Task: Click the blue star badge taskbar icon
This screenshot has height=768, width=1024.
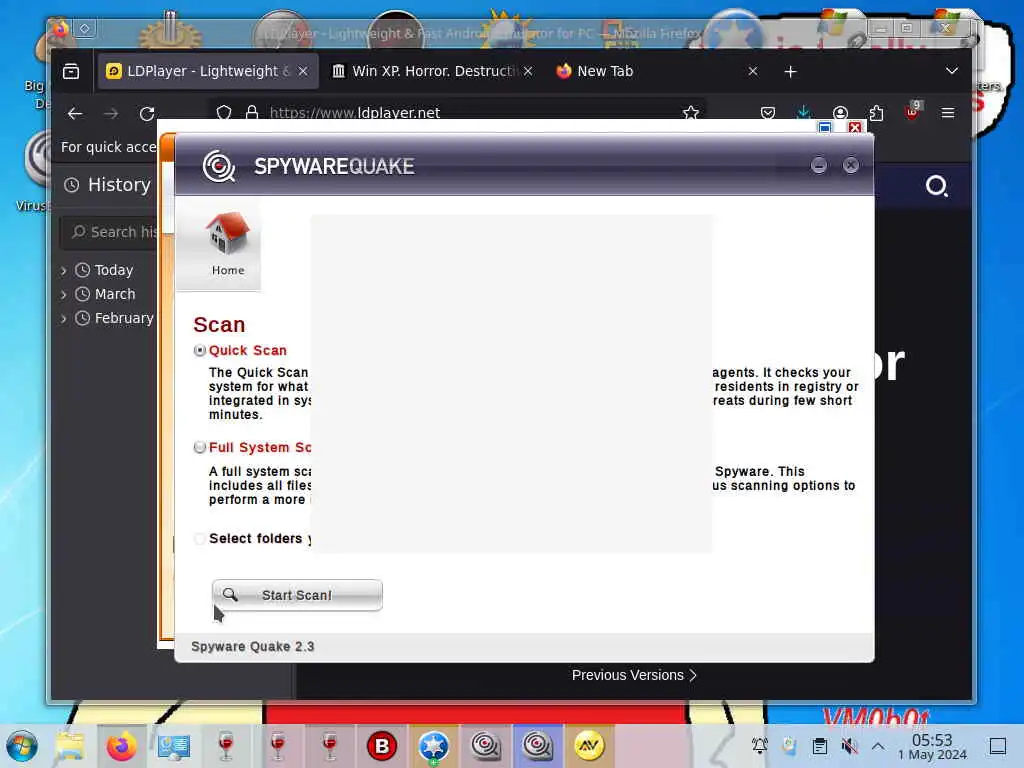Action: click(x=434, y=746)
